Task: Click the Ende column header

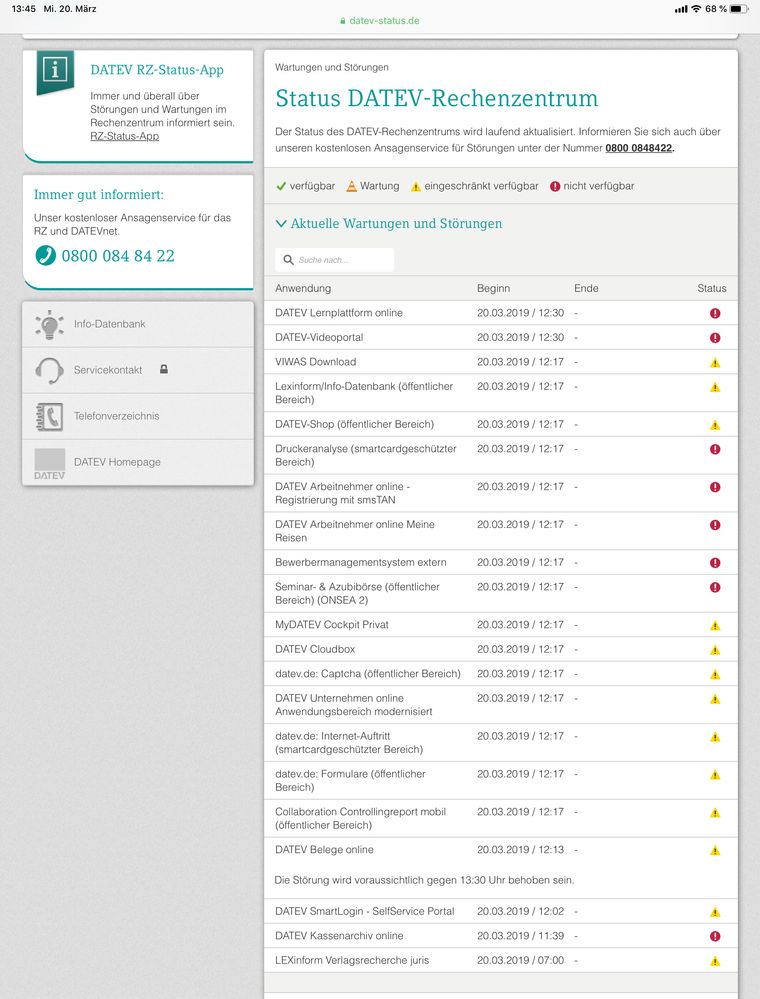Action: click(x=586, y=288)
